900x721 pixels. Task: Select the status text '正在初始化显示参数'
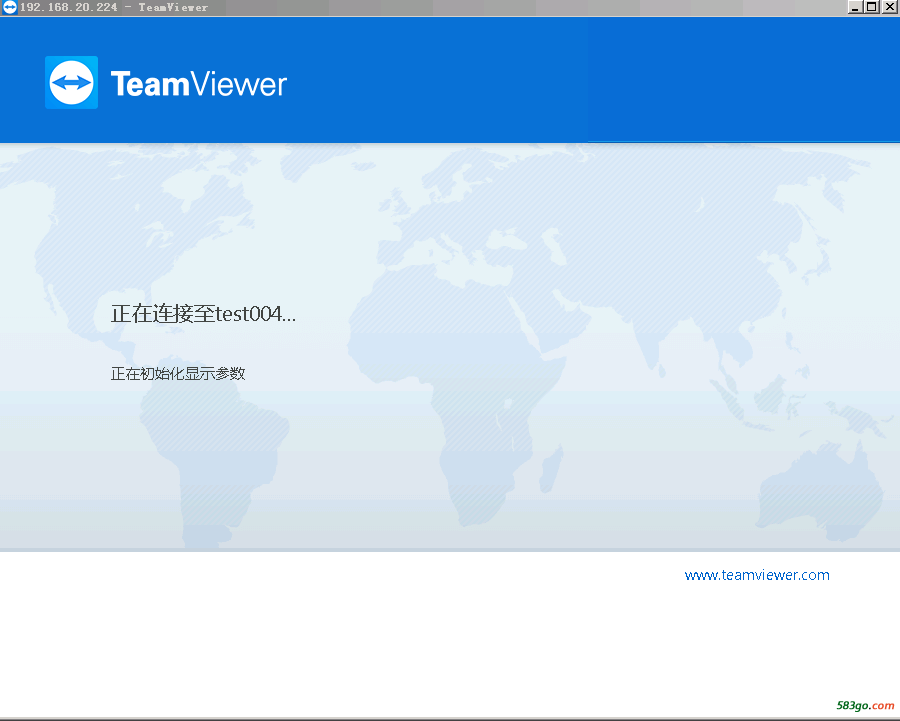click(x=178, y=374)
